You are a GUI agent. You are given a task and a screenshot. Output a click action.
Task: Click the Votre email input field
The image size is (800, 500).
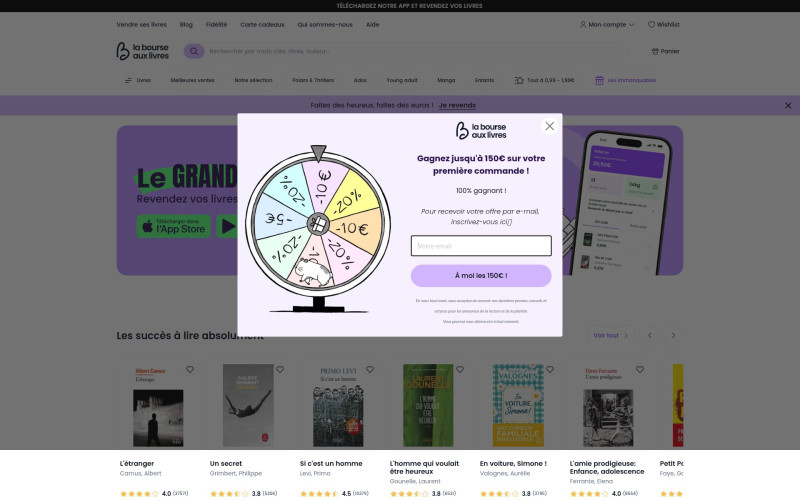(x=481, y=246)
